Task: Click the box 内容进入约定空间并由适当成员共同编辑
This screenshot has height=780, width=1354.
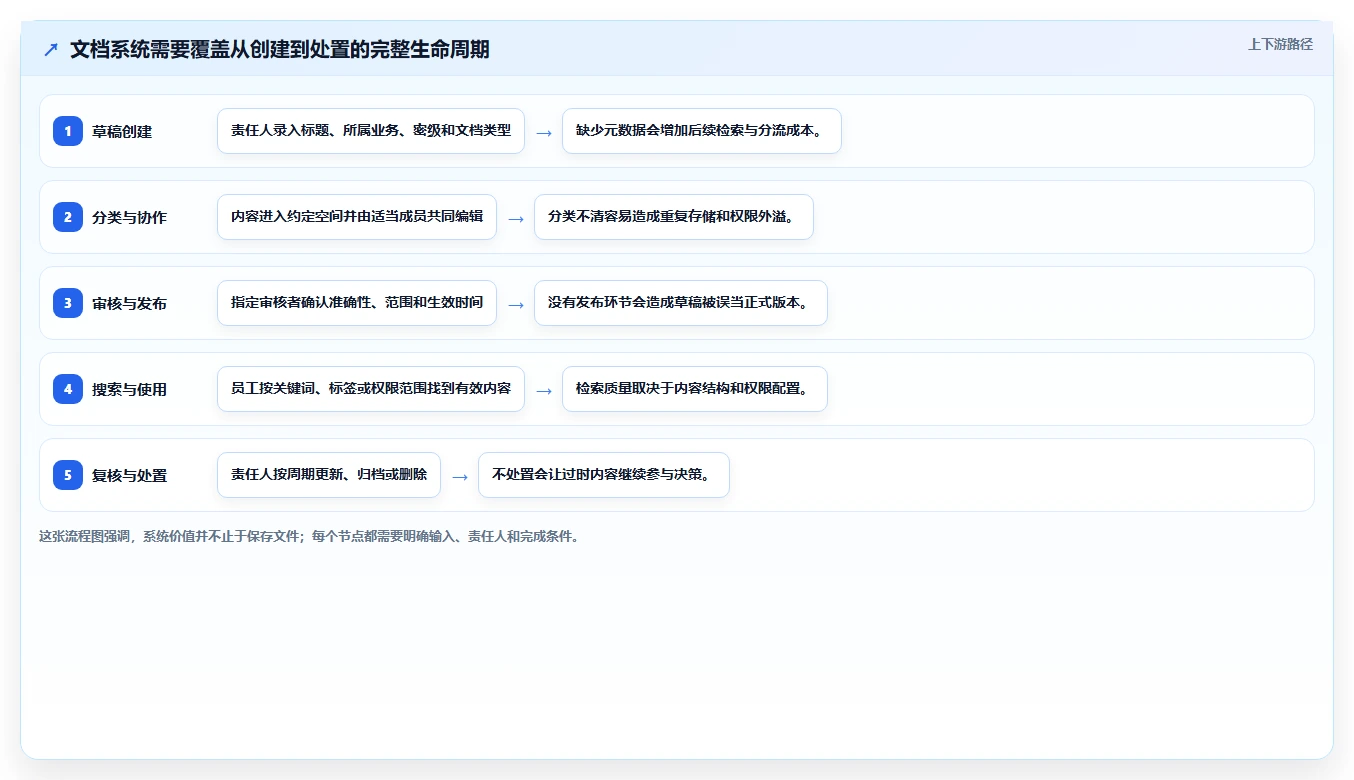Action: pyautogui.click(x=357, y=217)
